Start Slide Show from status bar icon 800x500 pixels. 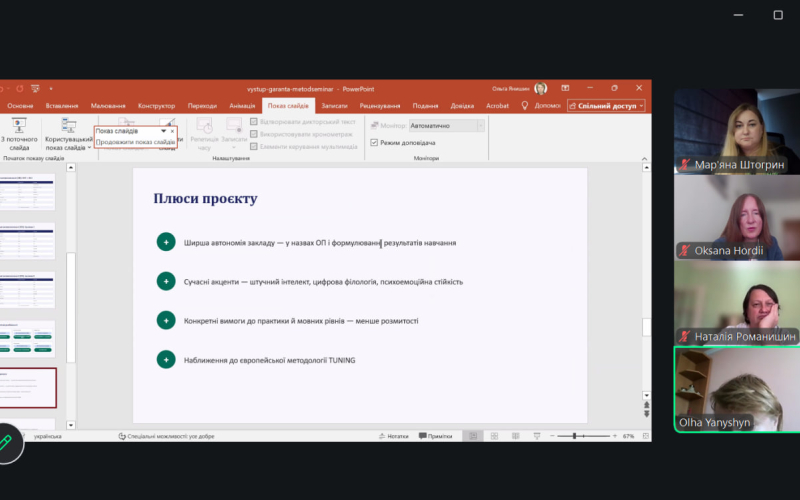[x=537, y=436]
